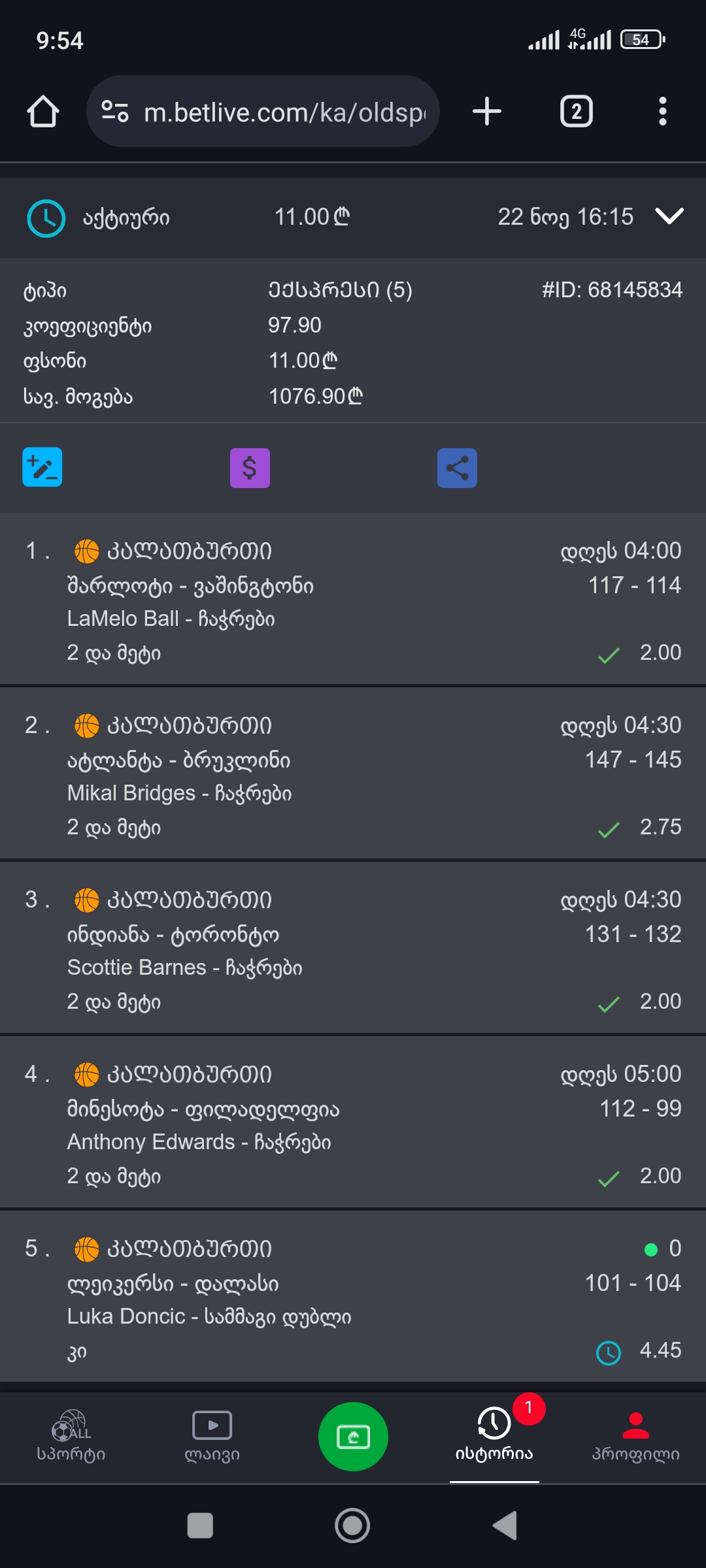The width and height of the screenshot is (706, 1568).
Task: Tap the active status clock icon
Action: (x=46, y=218)
